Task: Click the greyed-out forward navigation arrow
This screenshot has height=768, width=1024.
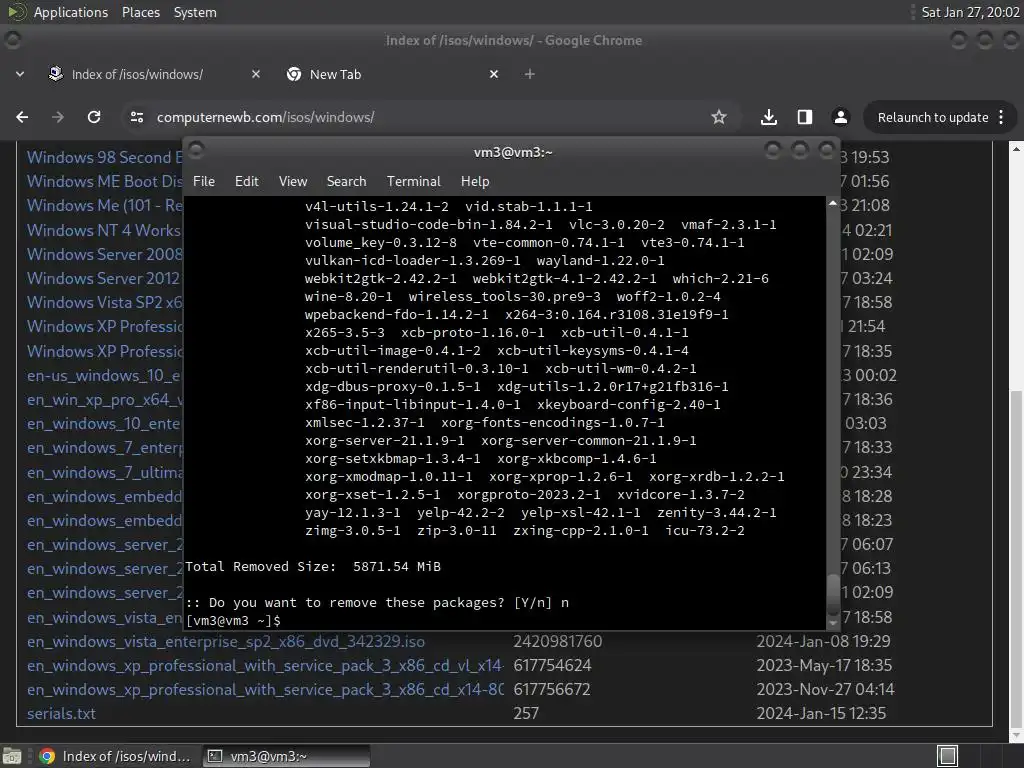Action: [x=58, y=117]
